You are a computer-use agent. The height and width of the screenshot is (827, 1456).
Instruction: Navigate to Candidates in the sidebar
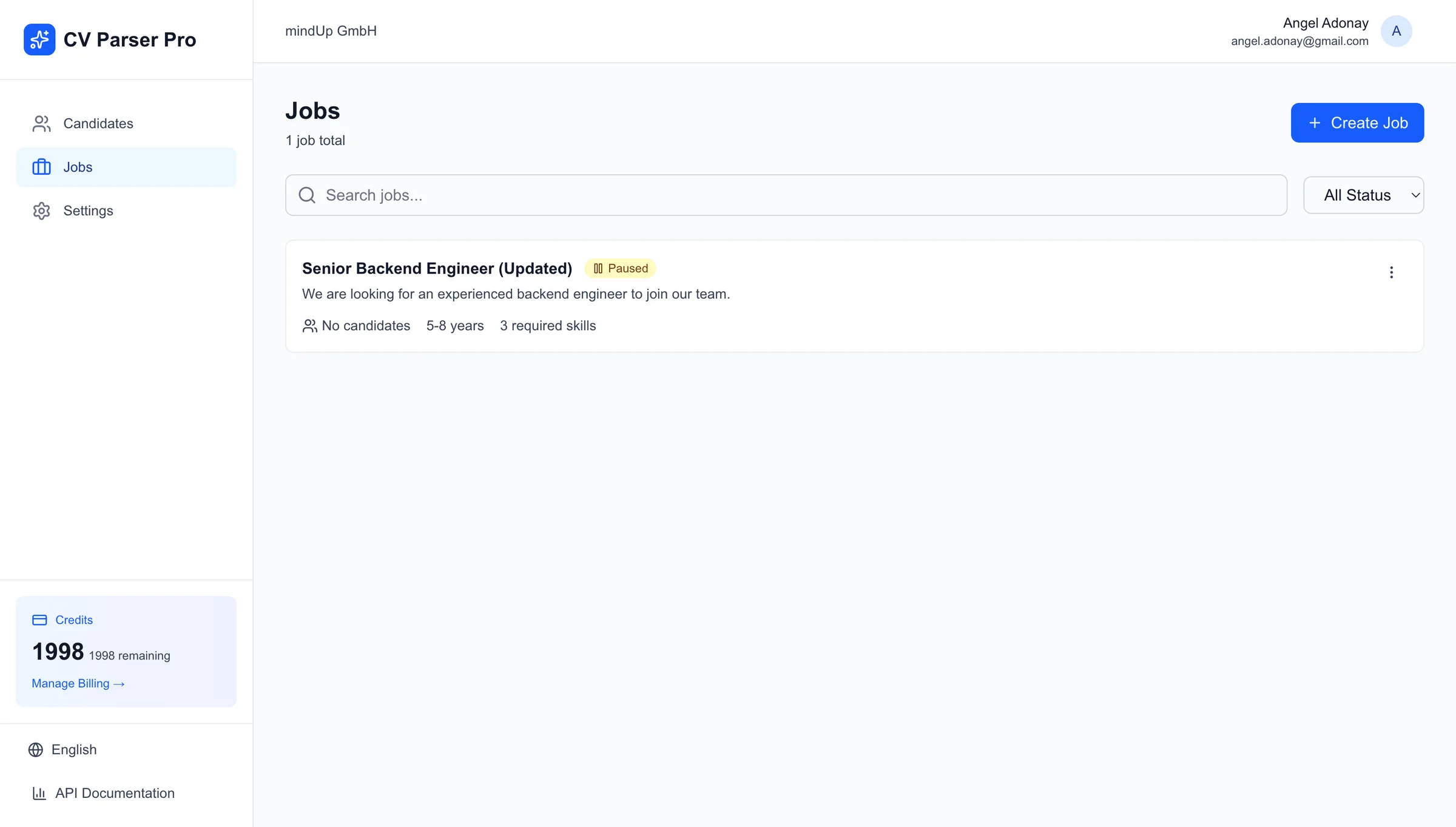tap(98, 123)
